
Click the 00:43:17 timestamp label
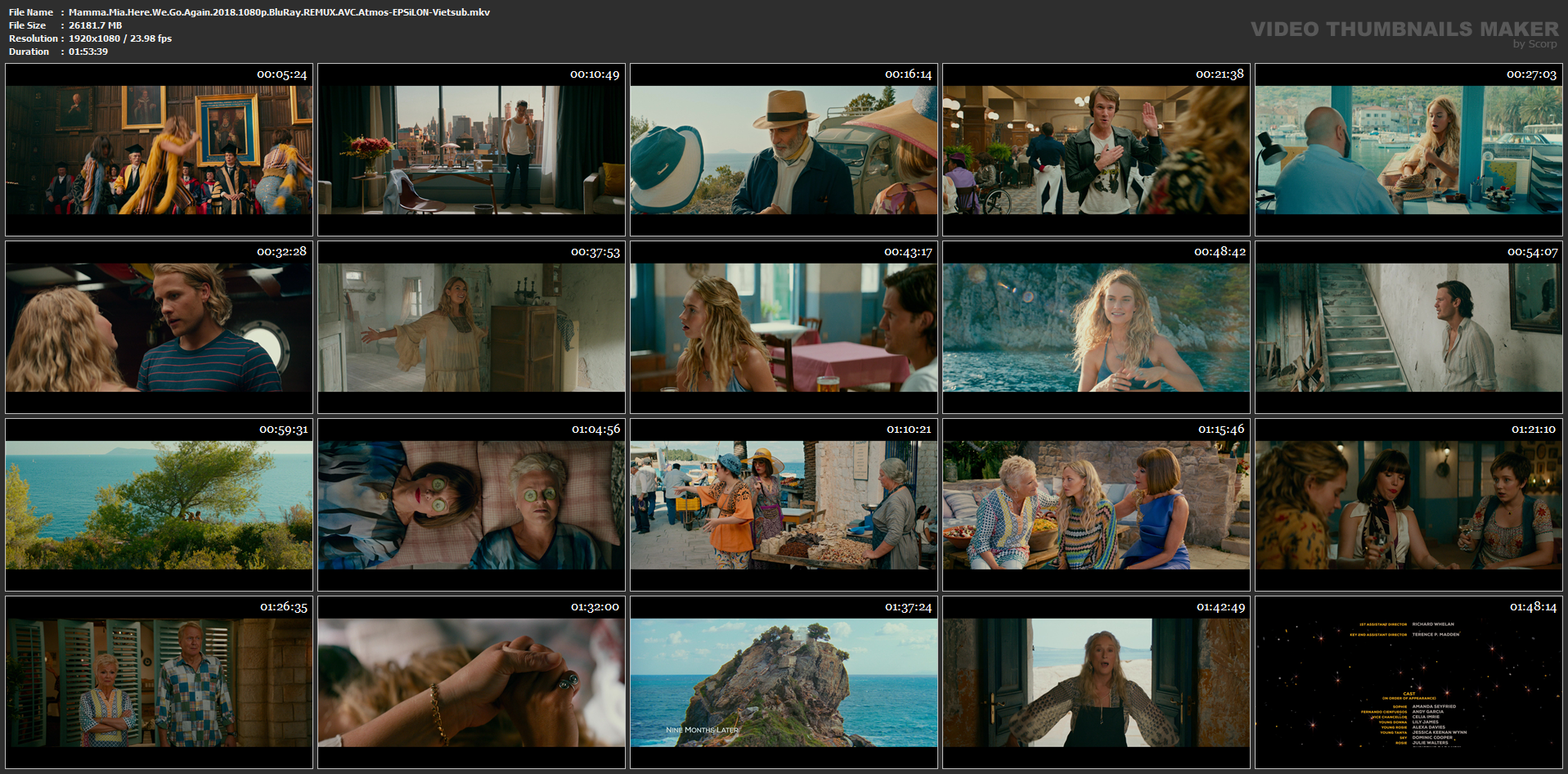coord(908,252)
